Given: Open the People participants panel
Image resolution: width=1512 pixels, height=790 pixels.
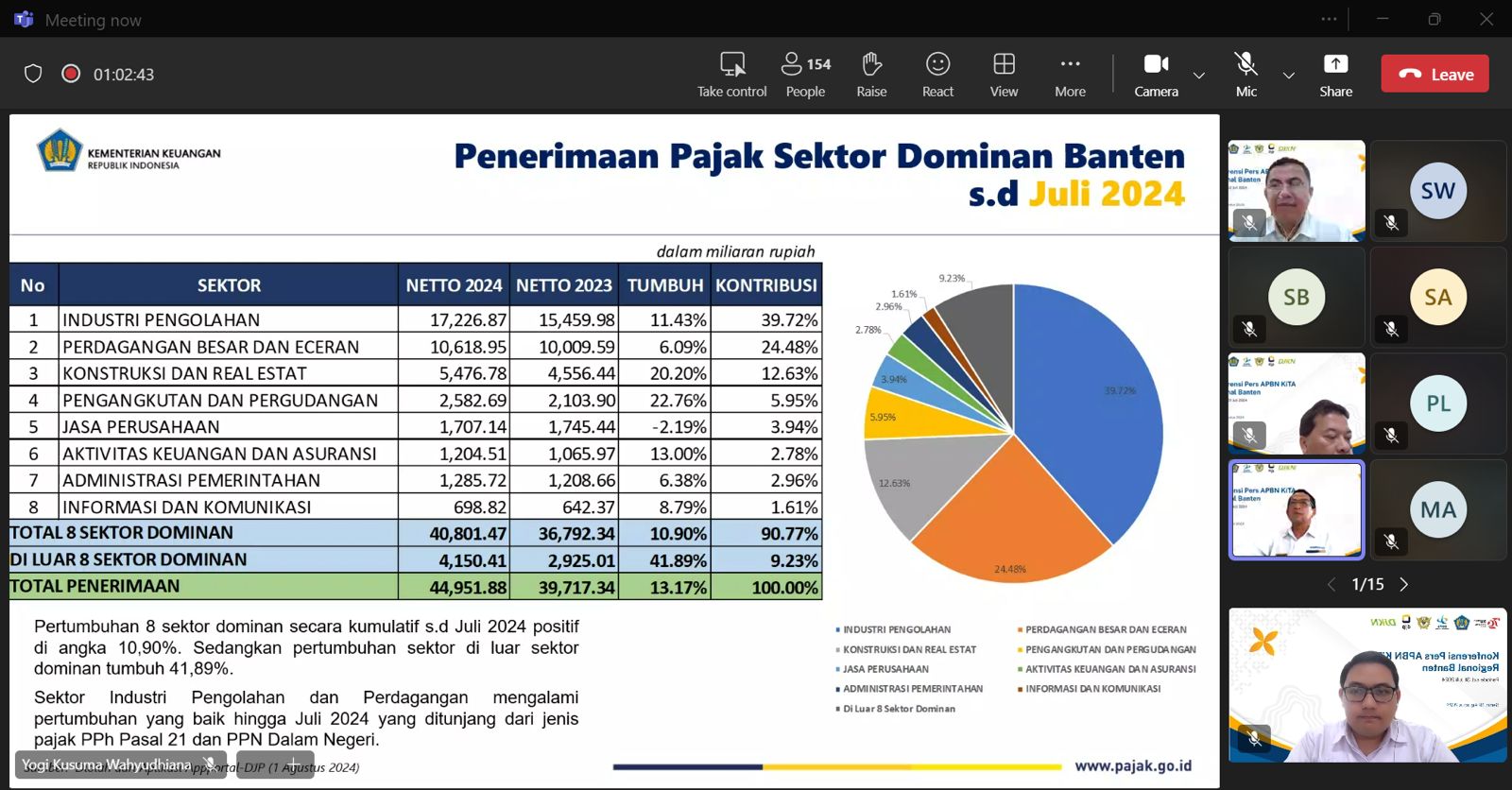Looking at the screenshot, I should pyautogui.click(x=805, y=64).
